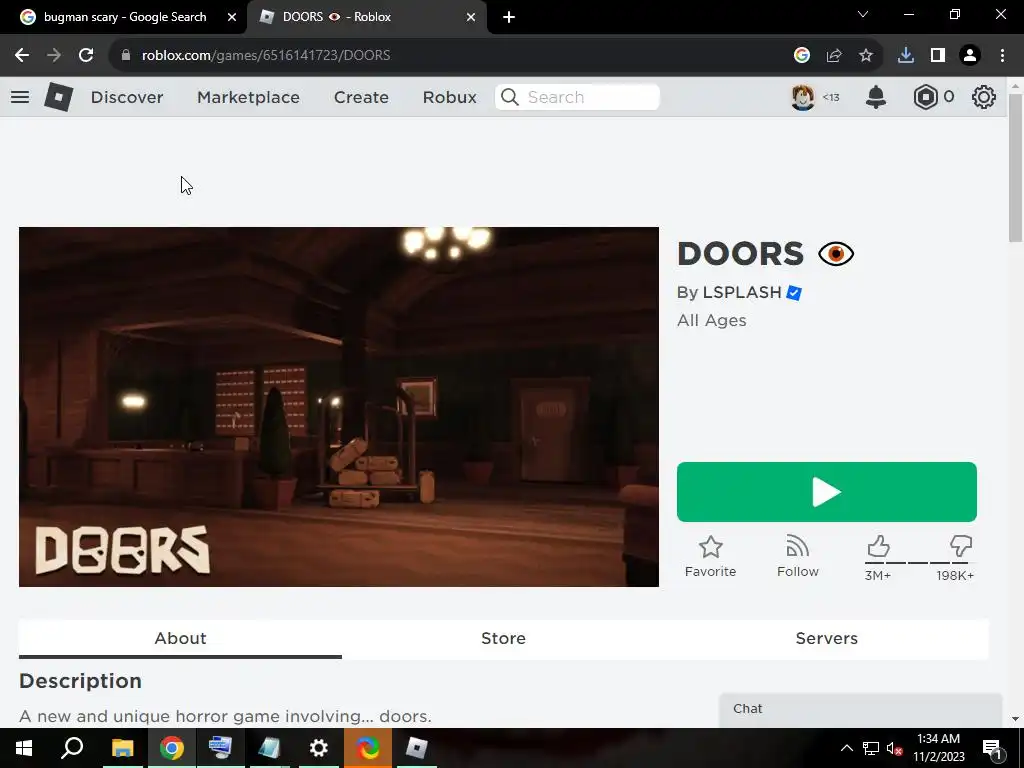Click the scrollbar down arrow
Image resolution: width=1024 pixels, height=768 pixels.
(1016, 718)
